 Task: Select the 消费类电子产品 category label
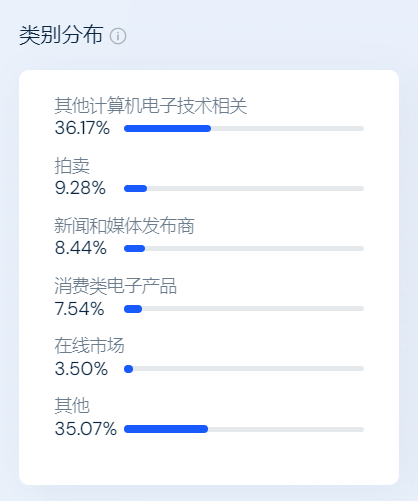point(116,286)
